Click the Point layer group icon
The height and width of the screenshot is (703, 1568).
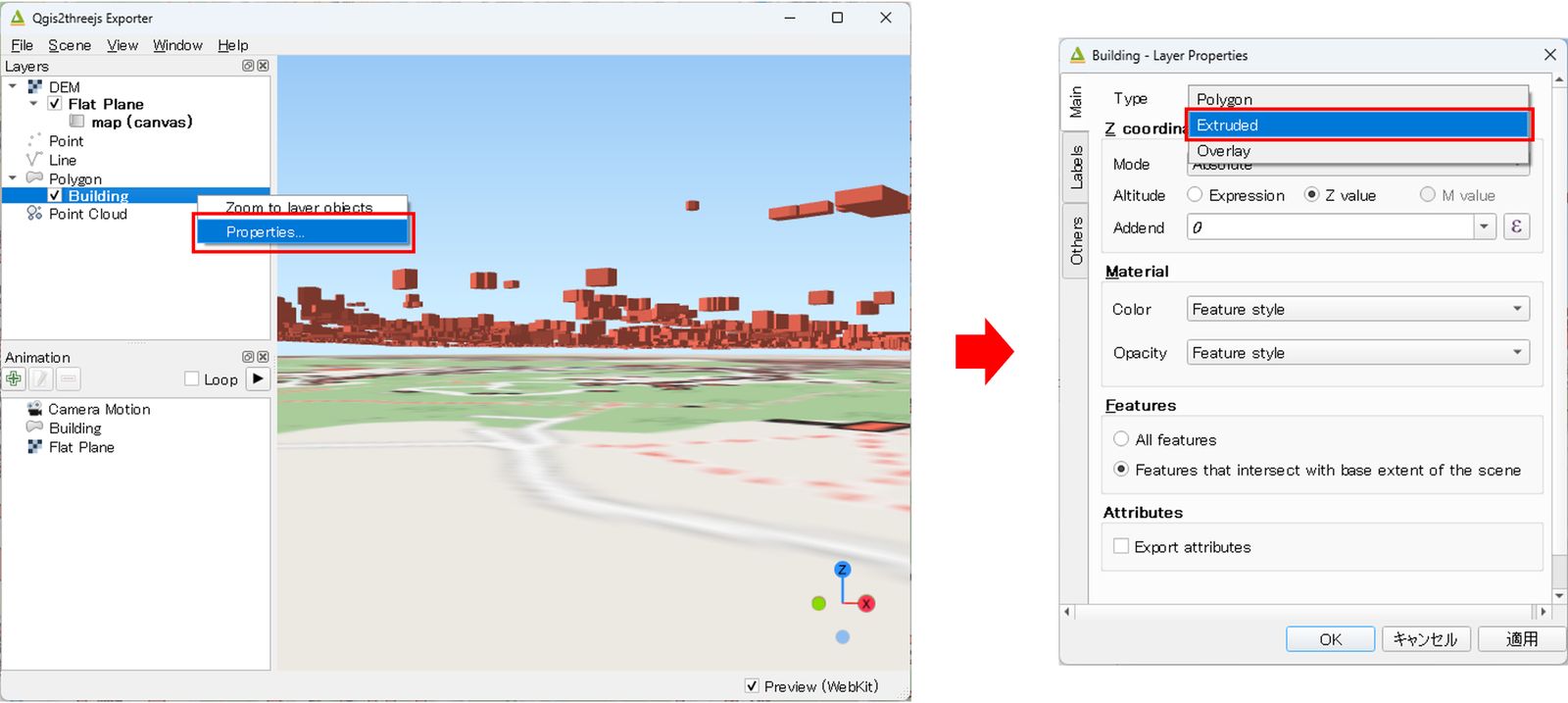point(35,140)
